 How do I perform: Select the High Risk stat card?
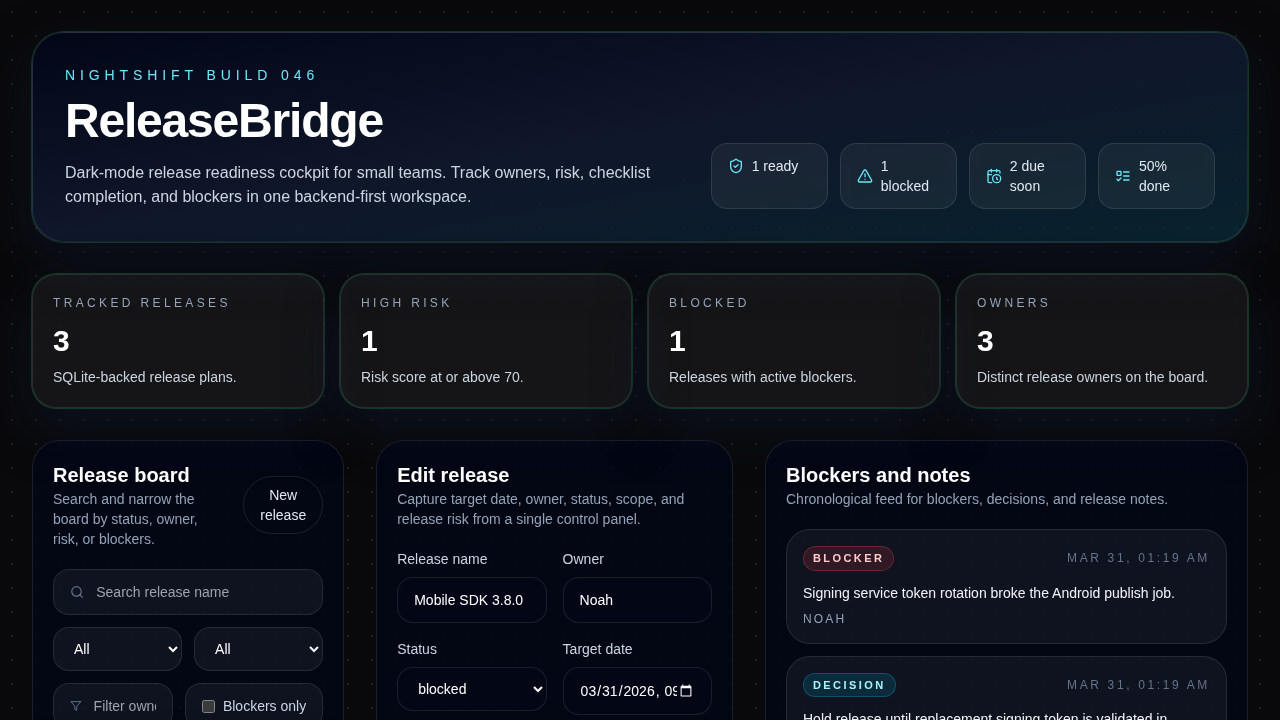coord(486,341)
